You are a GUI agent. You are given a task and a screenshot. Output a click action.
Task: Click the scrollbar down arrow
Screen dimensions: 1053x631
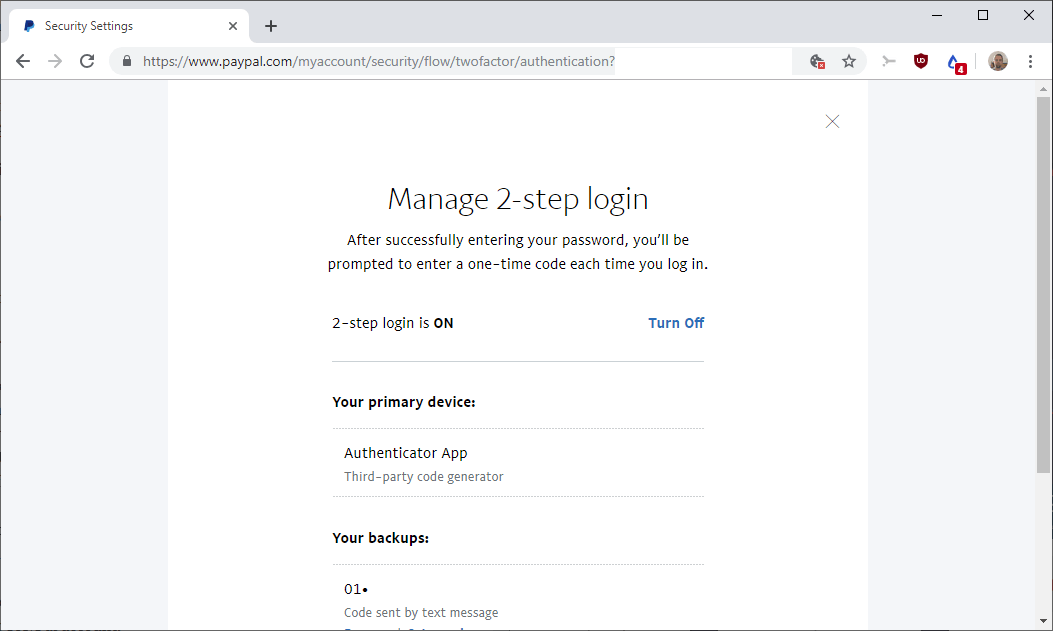(1043, 621)
